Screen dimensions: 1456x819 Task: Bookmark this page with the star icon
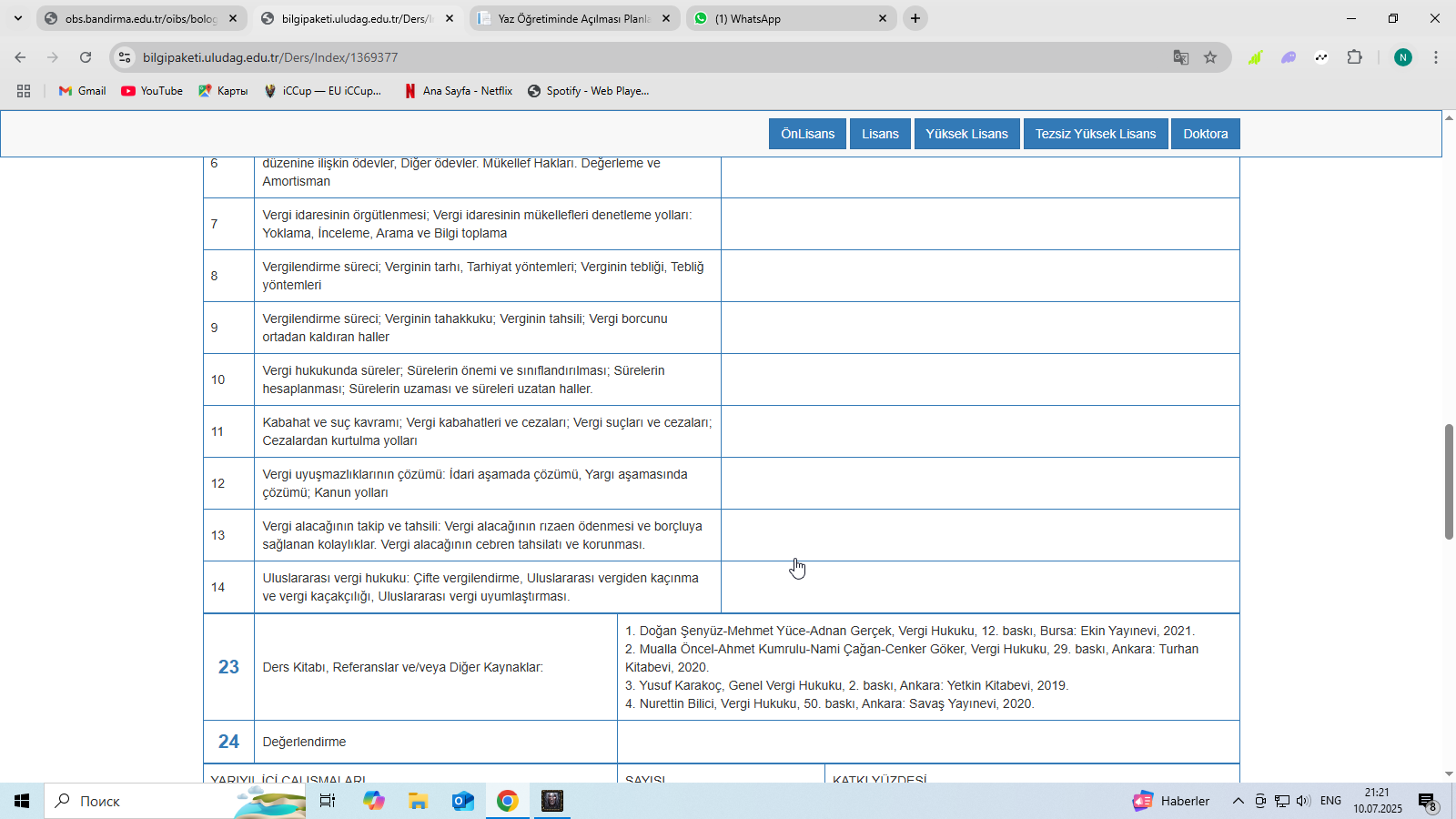(1210, 57)
